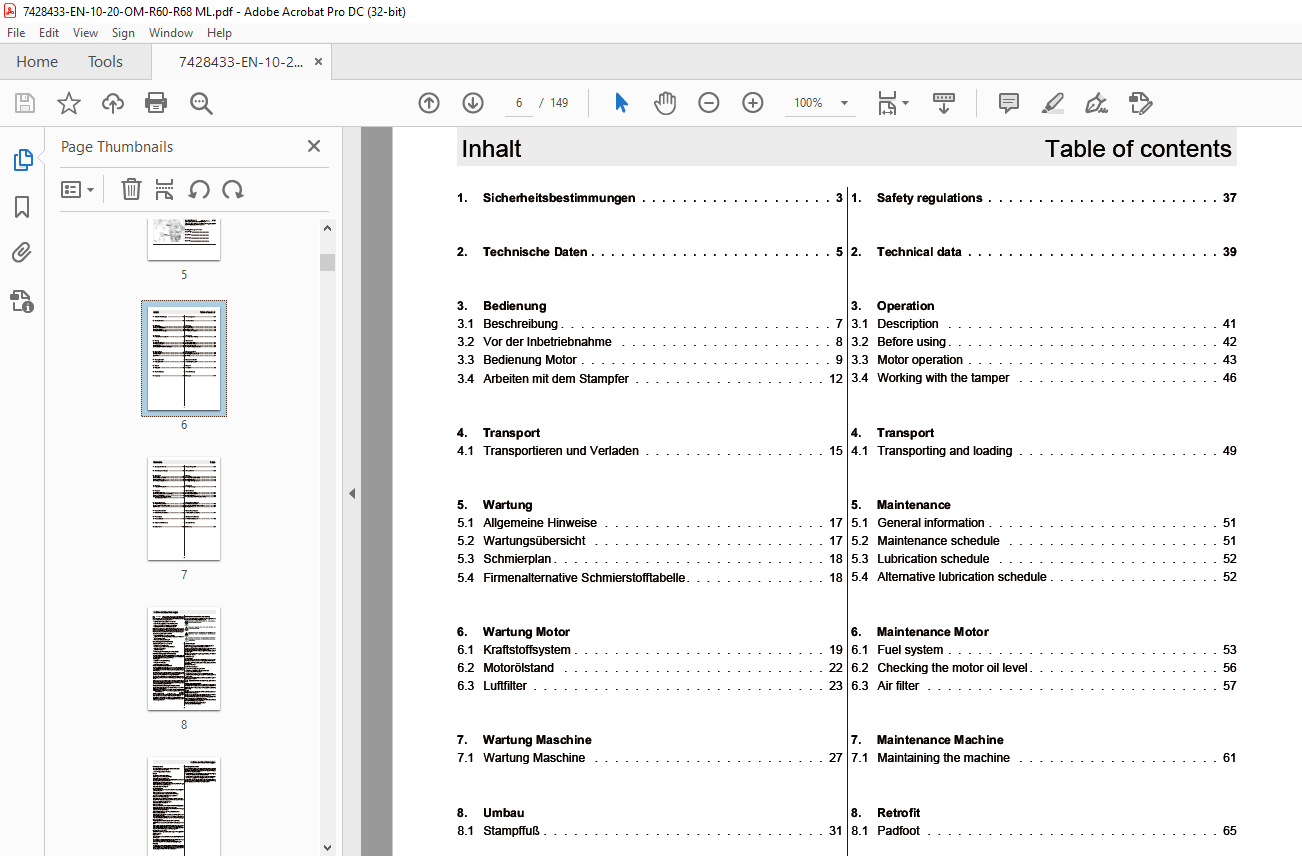Screen dimensions: 1302x856
Task: Click '8.1 Padfoot' entry
Action: pos(1044,831)
